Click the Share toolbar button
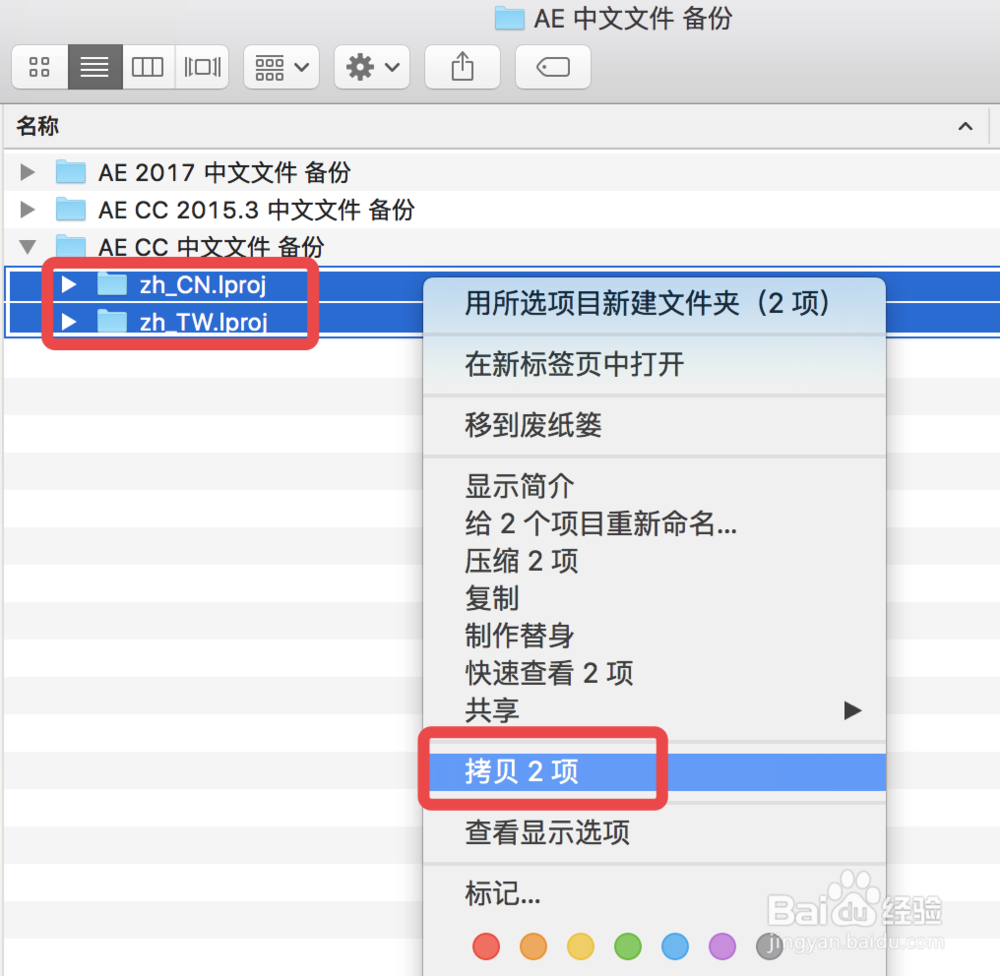Viewport: 1000px width, 976px height. click(462, 67)
